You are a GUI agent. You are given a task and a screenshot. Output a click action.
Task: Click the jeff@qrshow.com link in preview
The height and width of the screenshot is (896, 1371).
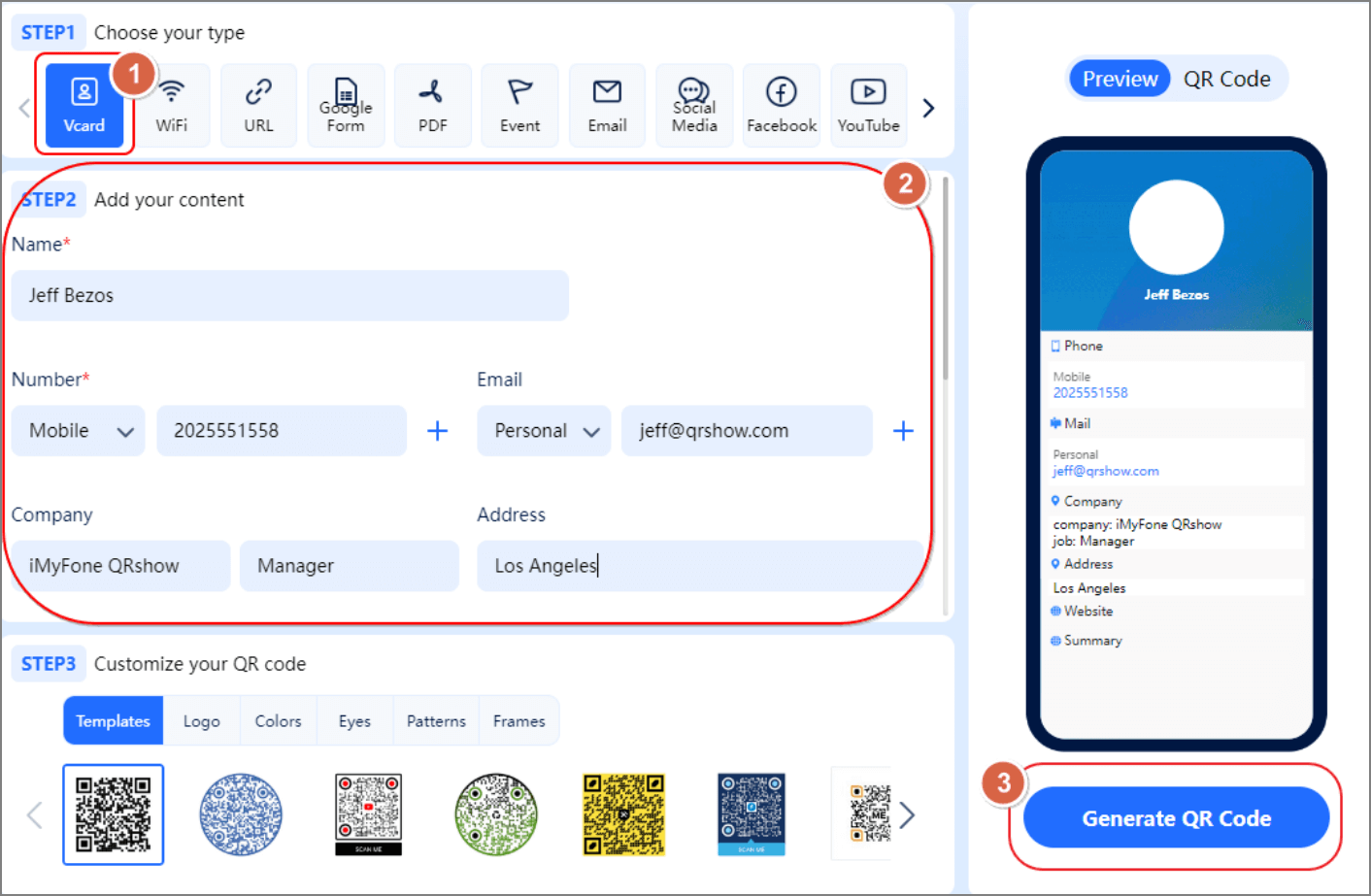coord(1106,471)
